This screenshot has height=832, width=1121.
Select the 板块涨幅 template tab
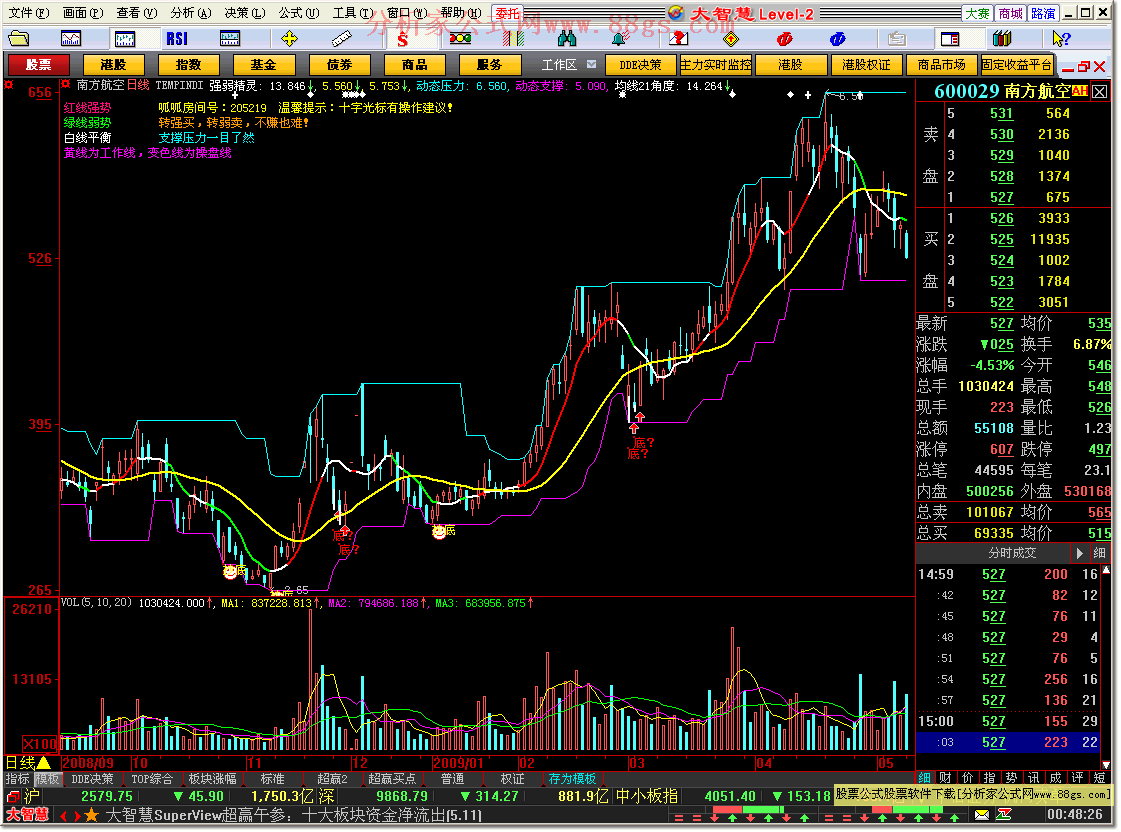point(212,779)
